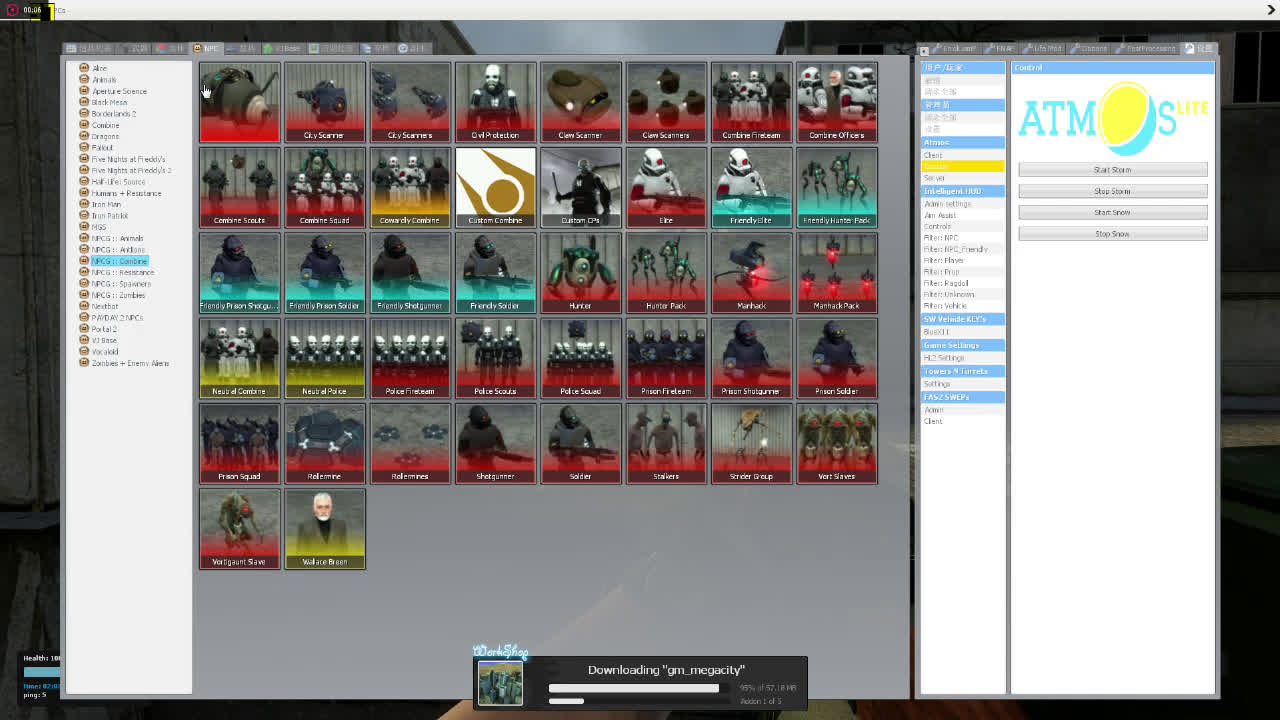Open the Black Mesa category
Image resolution: width=1280 pixels, height=720 pixels.
point(109,102)
